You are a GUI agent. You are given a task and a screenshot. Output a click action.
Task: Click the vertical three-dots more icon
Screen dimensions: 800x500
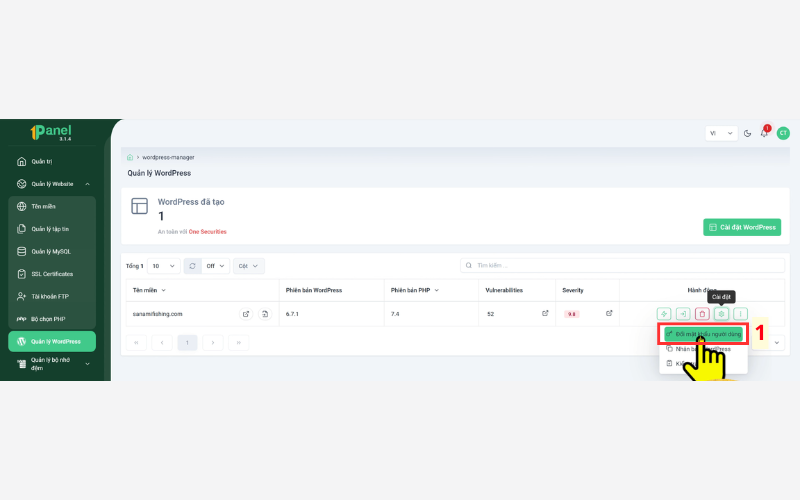coord(740,314)
